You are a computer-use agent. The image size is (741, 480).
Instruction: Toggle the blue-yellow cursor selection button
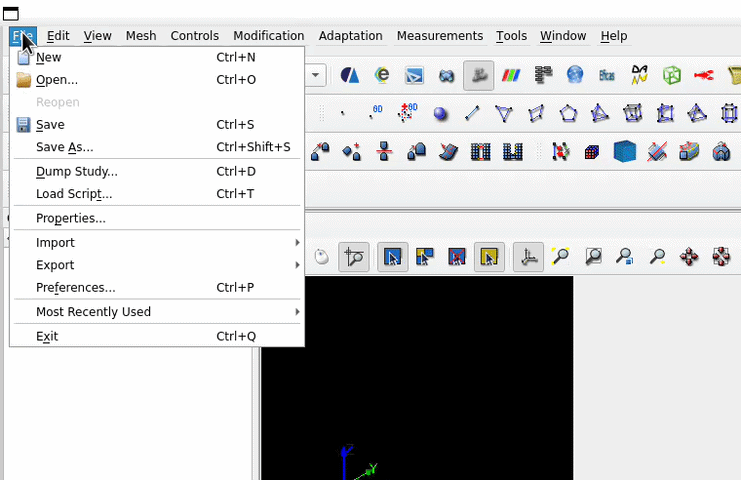[x=425, y=257]
